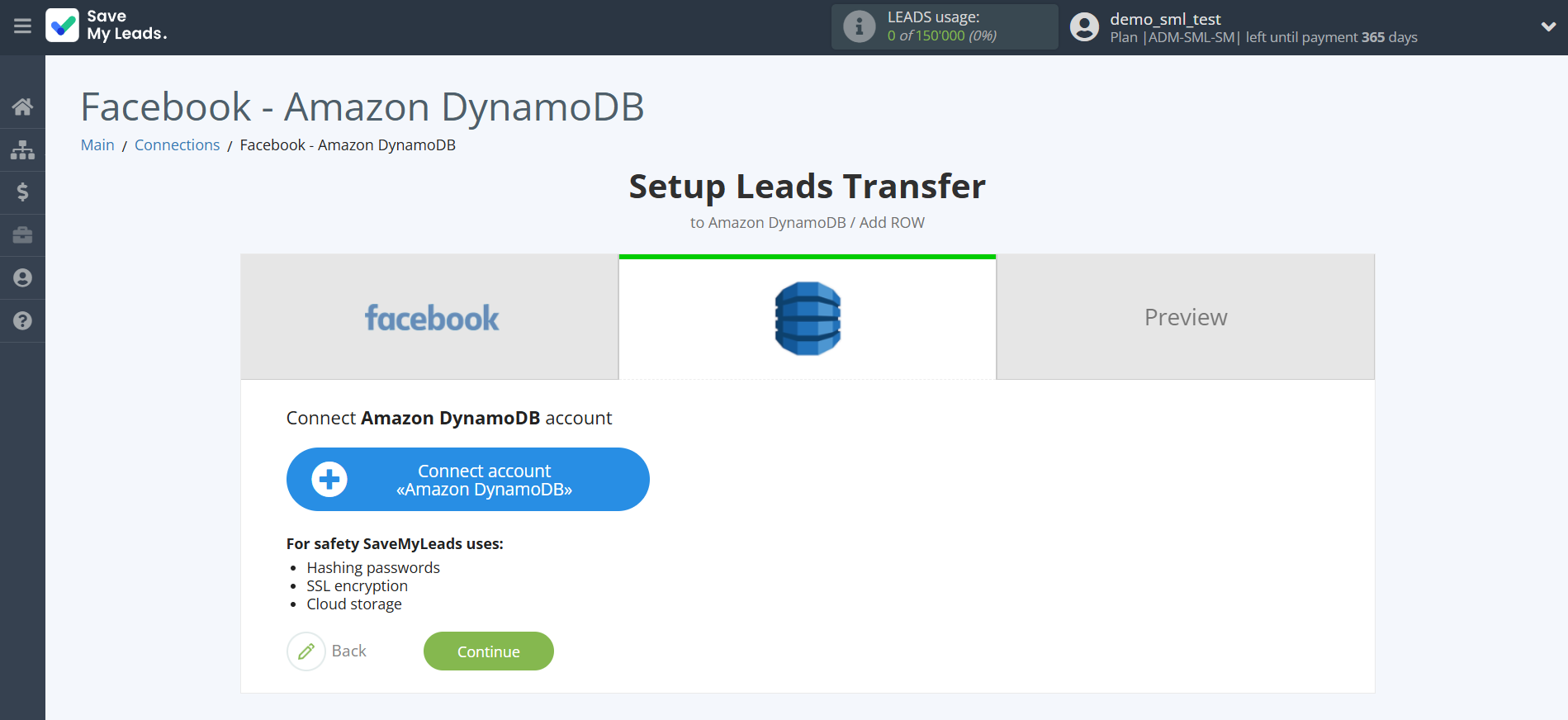Image resolution: width=1568 pixels, height=720 pixels.
Task: Click the LEADS usage counter text
Action: coord(941,36)
